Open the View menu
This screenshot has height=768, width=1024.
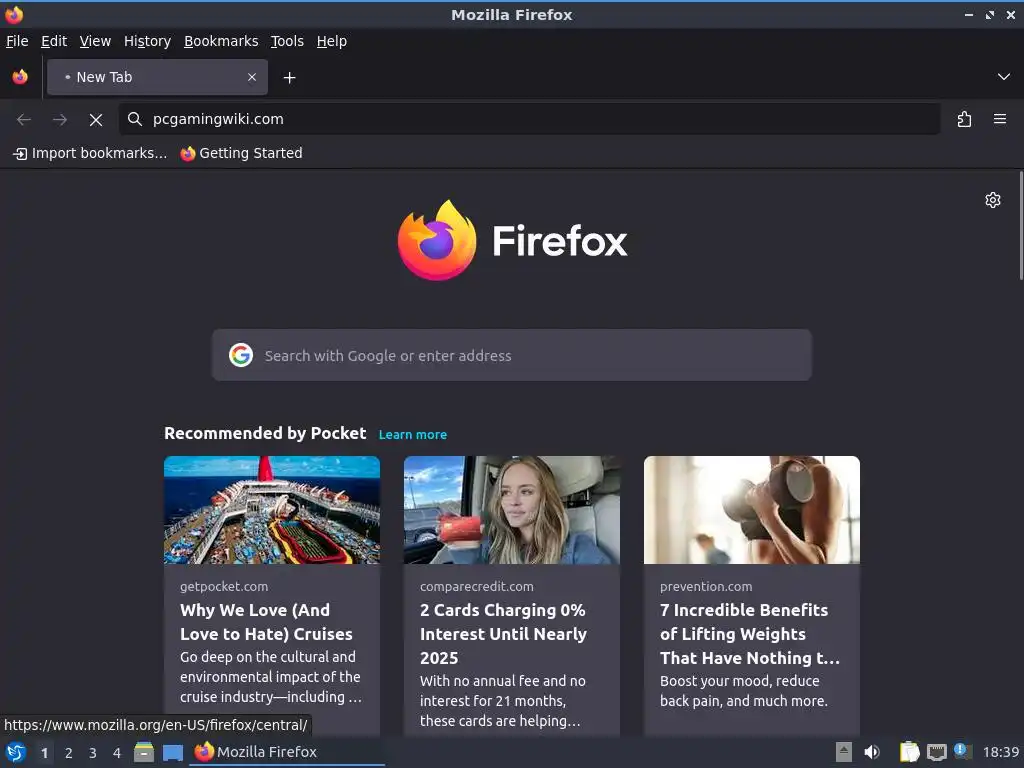95,41
